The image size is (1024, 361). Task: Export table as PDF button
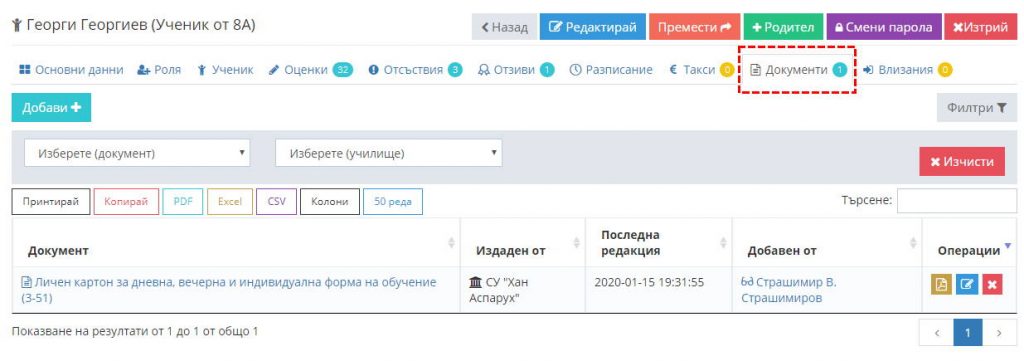click(x=183, y=202)
